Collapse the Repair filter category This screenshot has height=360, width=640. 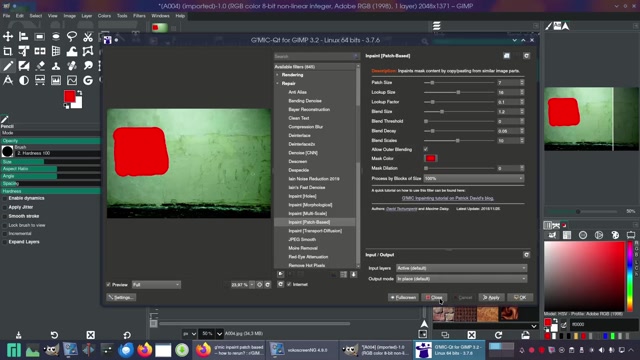point(278,83)
